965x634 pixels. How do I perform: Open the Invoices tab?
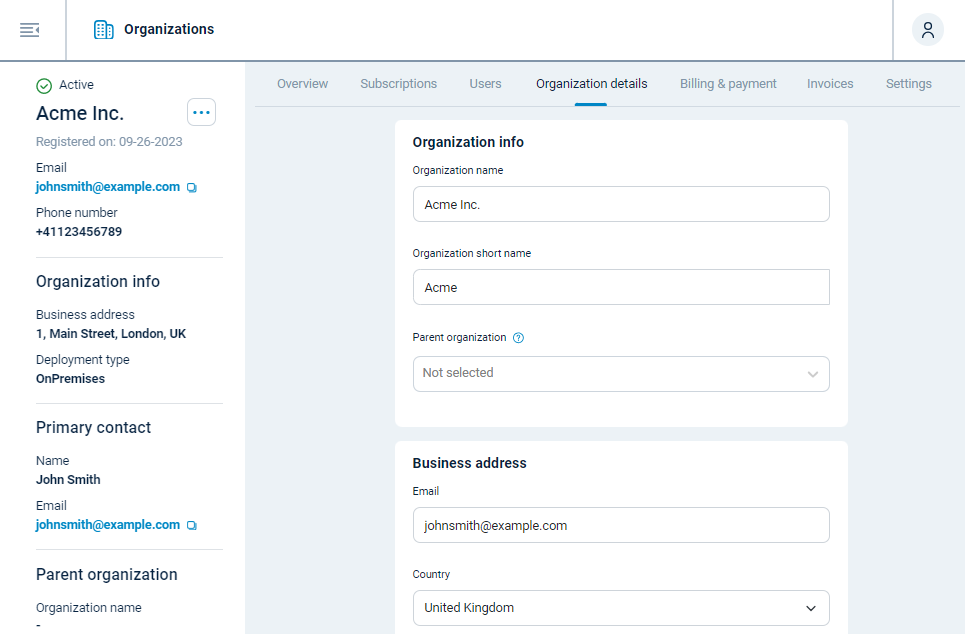pos(830,83)
